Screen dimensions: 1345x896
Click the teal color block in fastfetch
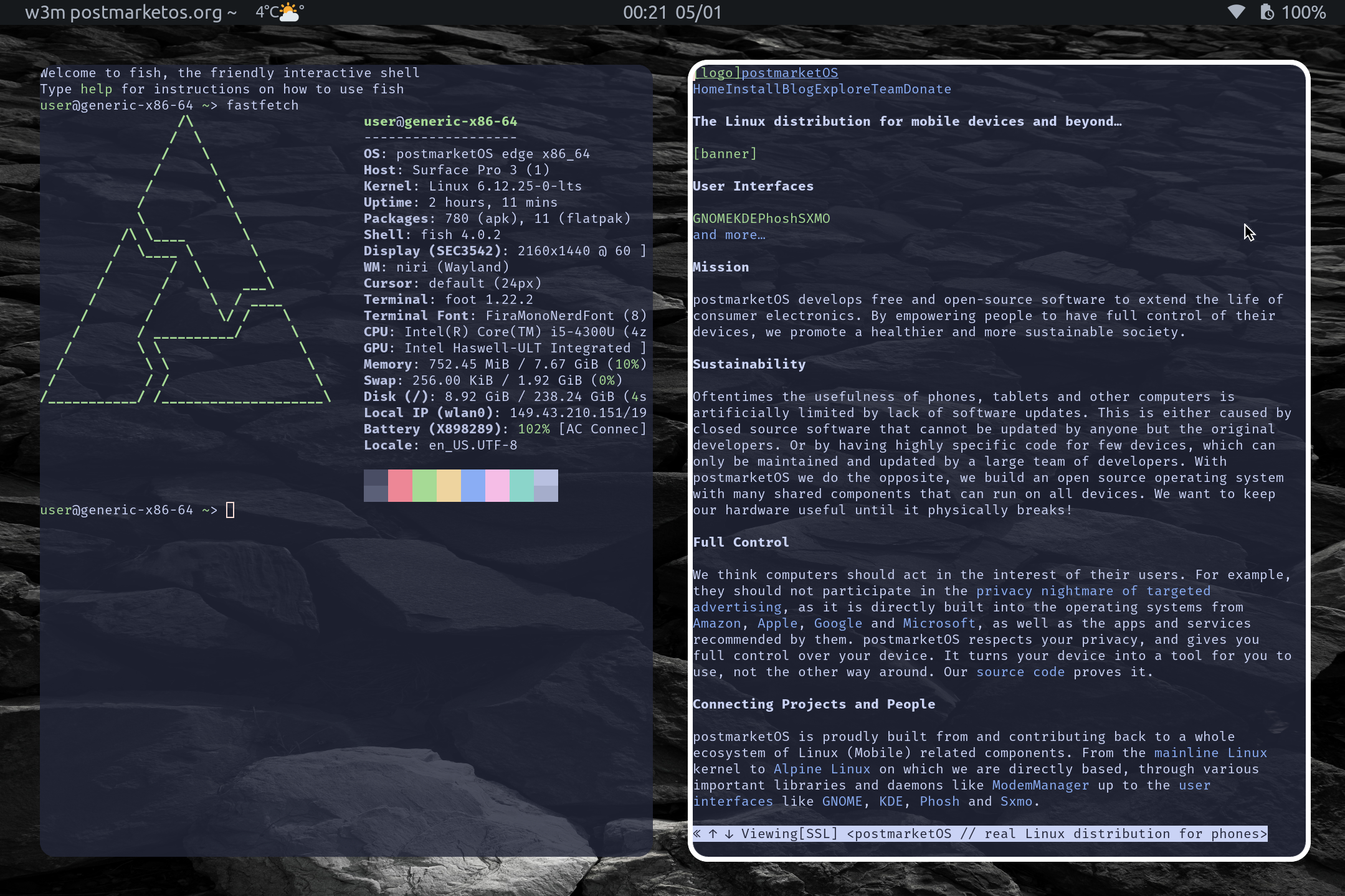521,486
